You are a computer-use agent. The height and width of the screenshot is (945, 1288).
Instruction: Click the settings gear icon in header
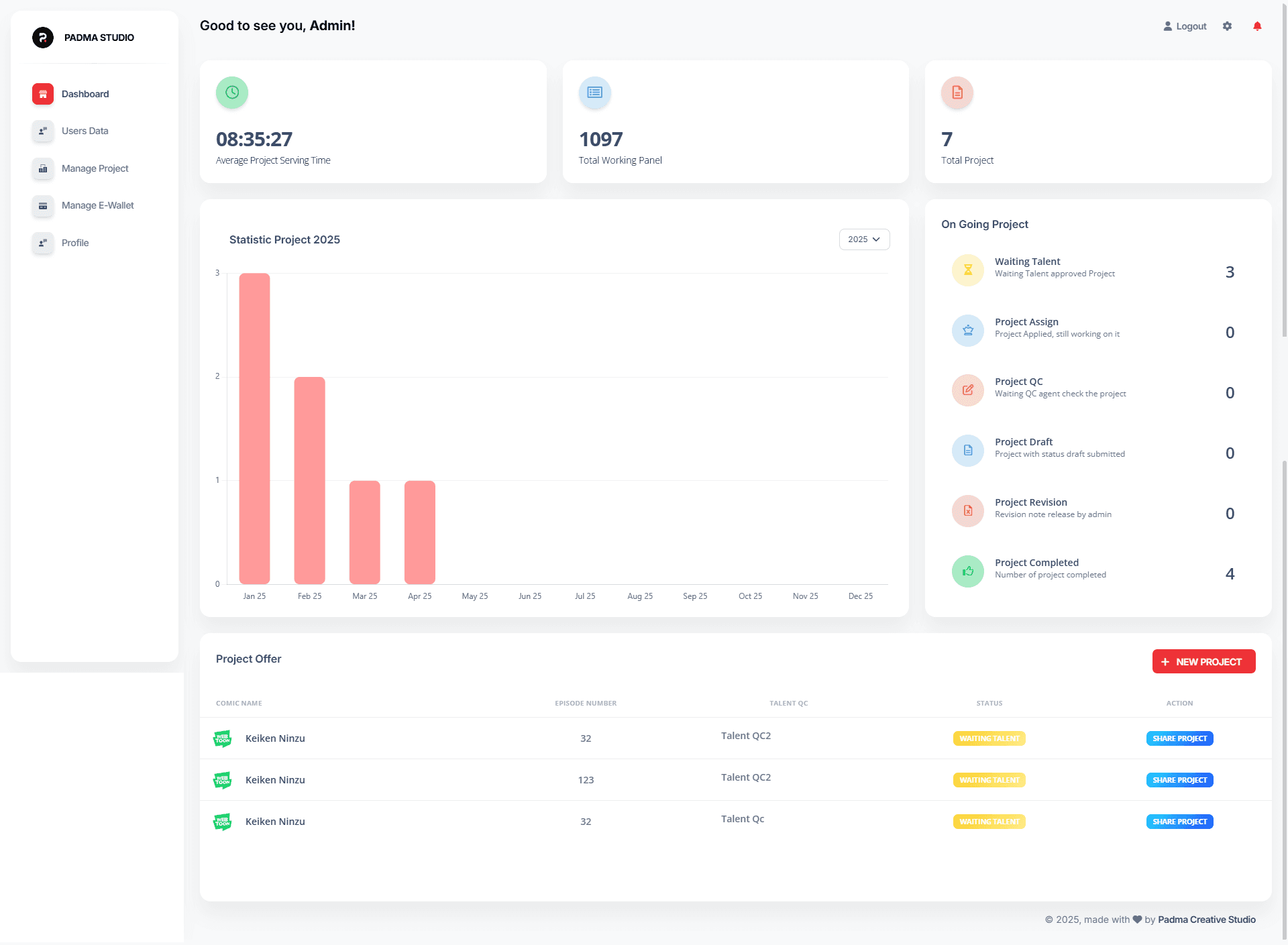(1227, 26)
